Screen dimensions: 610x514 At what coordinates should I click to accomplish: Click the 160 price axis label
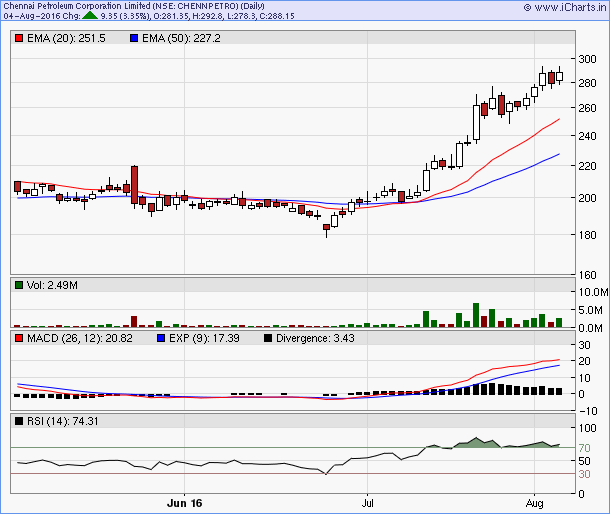[587, 275]
